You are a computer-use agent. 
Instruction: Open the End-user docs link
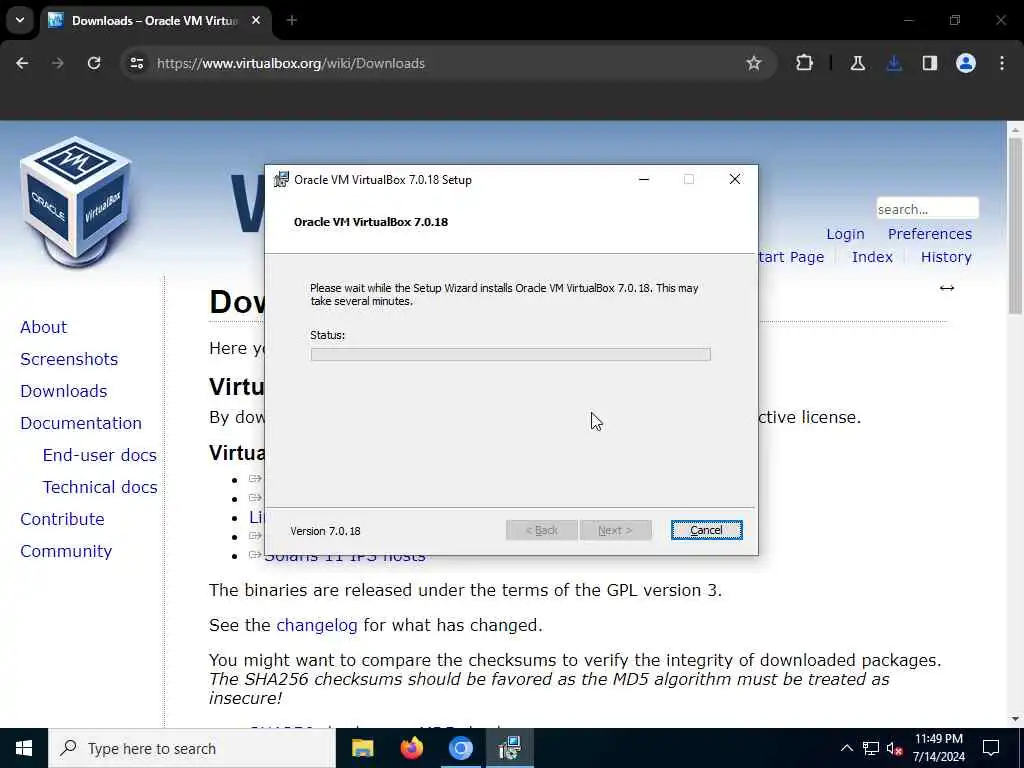pos(100,455)
